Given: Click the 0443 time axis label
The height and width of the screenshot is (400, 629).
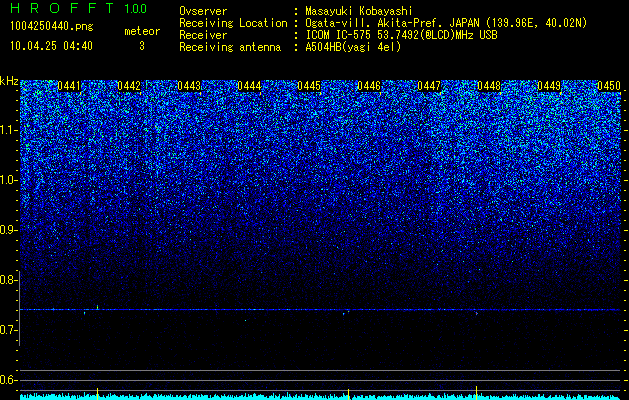Looking at the screenshot, I should (x=189, y=86).
